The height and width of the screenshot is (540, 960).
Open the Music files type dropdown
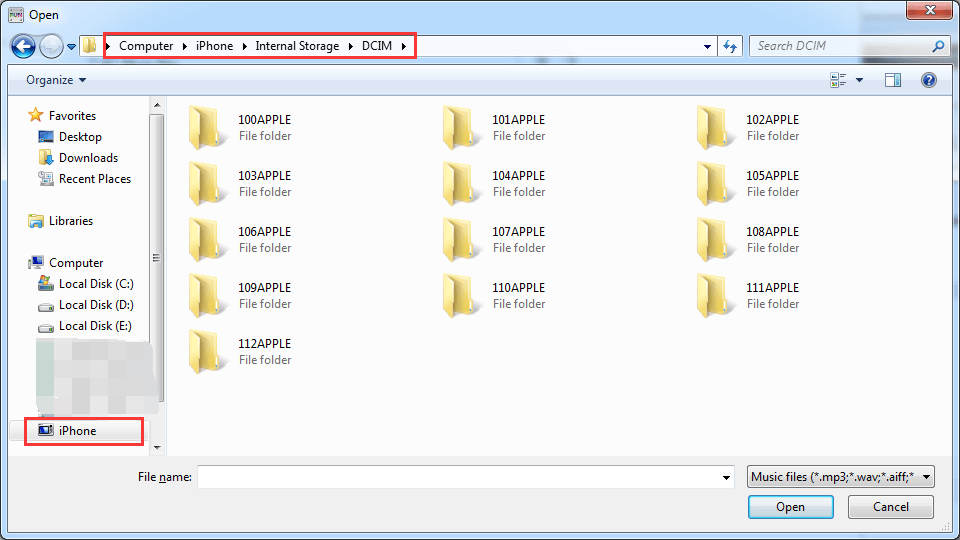point(841,477)
